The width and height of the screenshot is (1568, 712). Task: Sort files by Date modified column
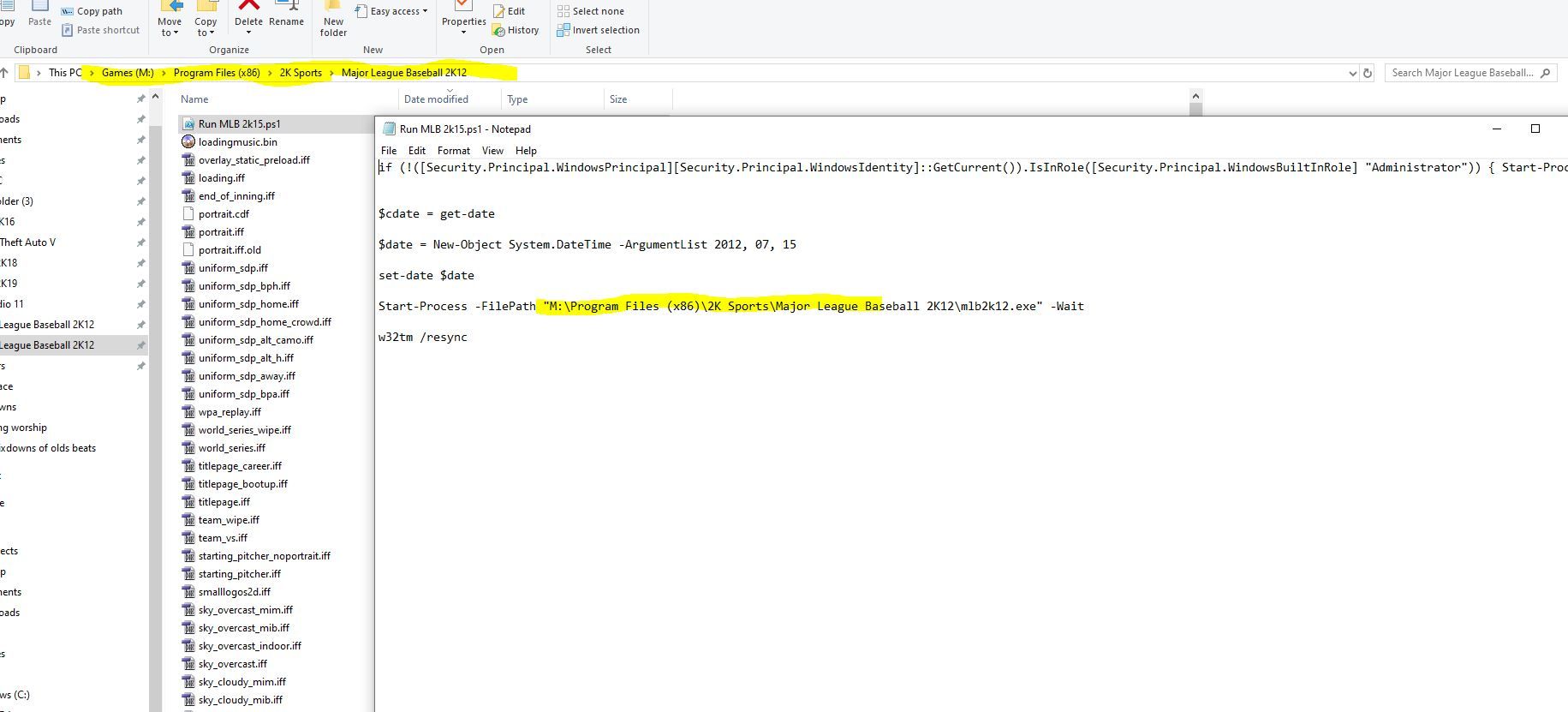[436, 99]
